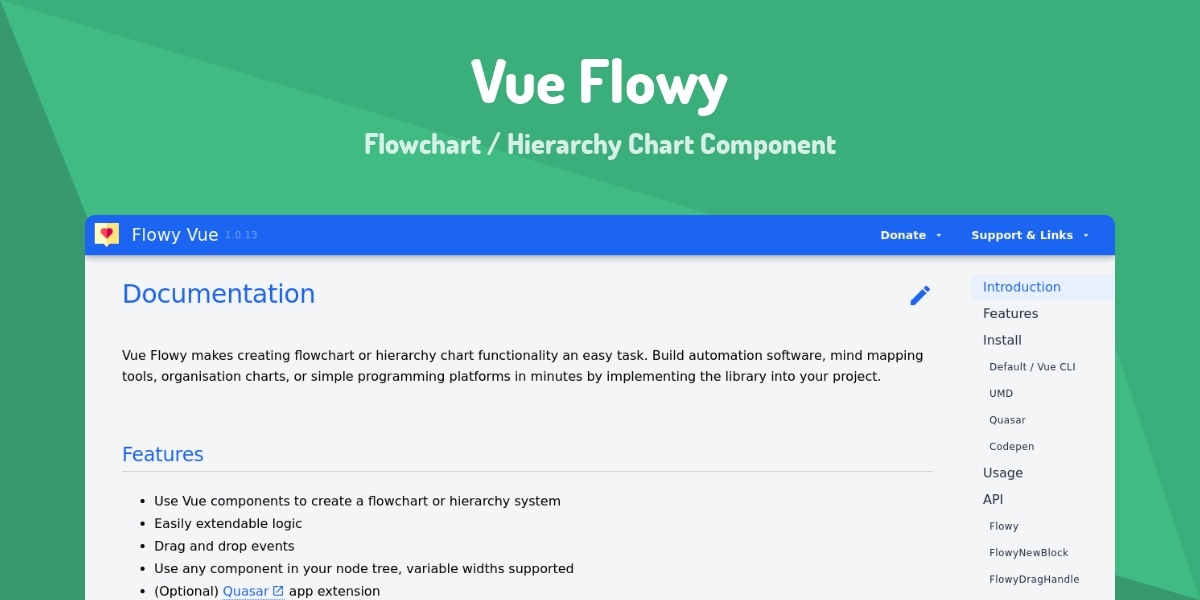
Task: Click the pencil edit icon beside Documentation
Action: 920,295
